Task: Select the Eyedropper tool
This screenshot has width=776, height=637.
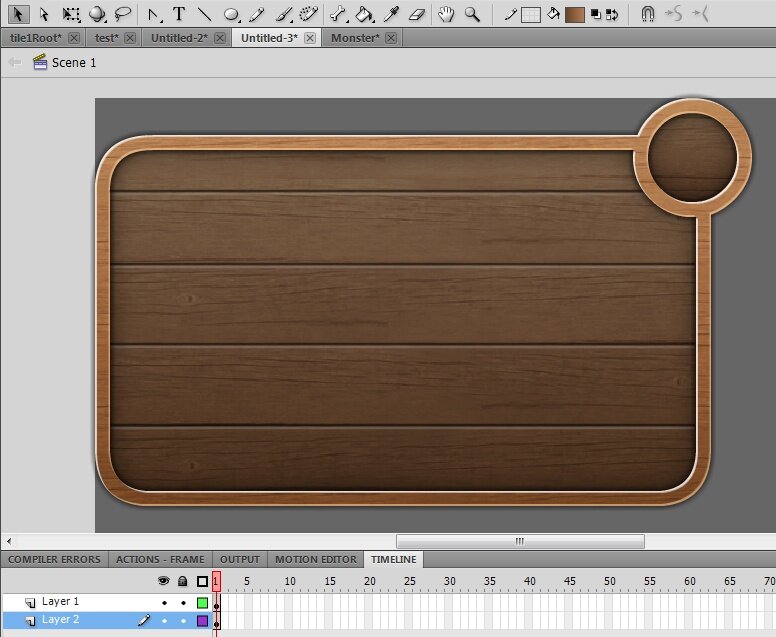Action: [x=392, y=14]
